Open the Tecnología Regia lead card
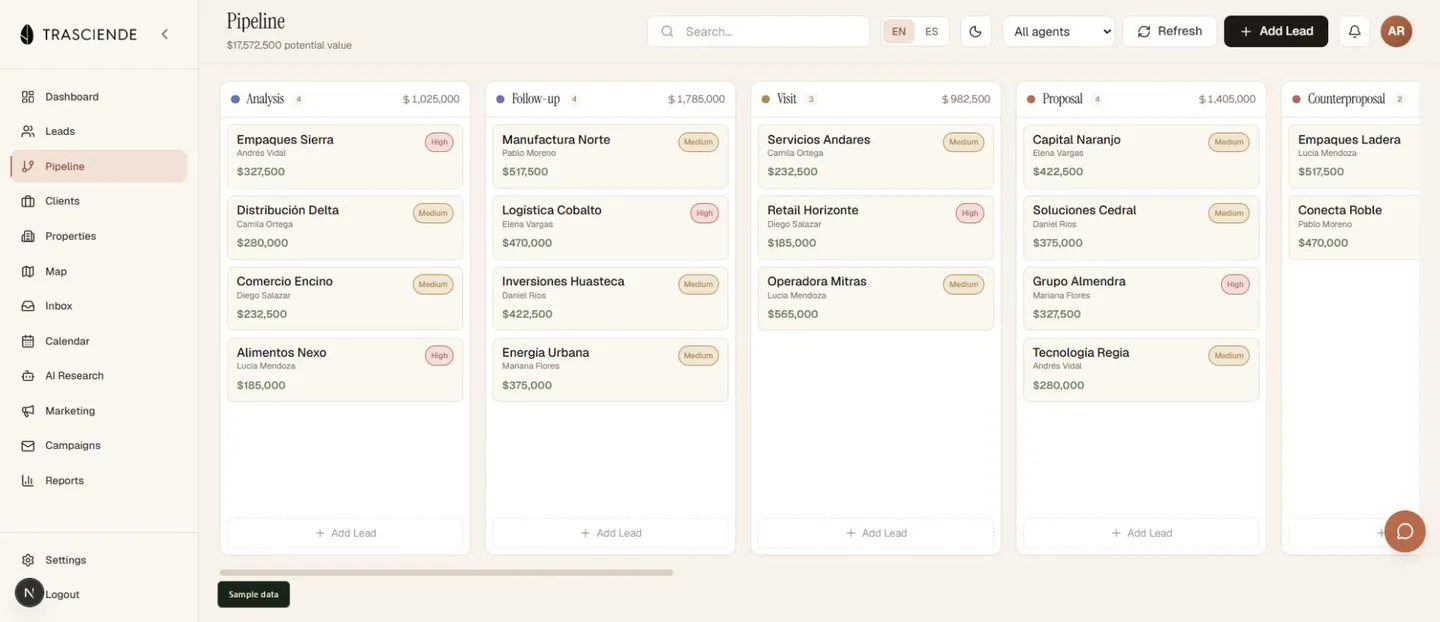Image resolution: width=1440 pixels, height=622 pixels. point(1141,369)
